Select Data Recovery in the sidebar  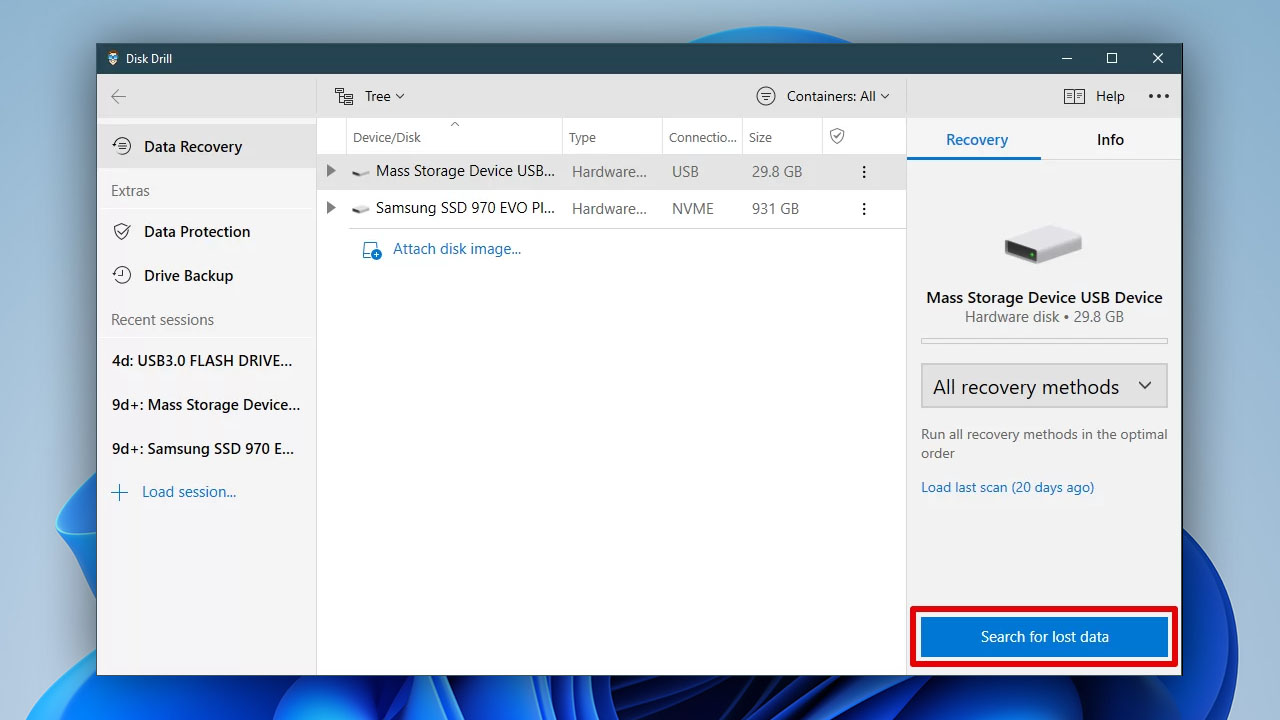click(x=192, y=147)
